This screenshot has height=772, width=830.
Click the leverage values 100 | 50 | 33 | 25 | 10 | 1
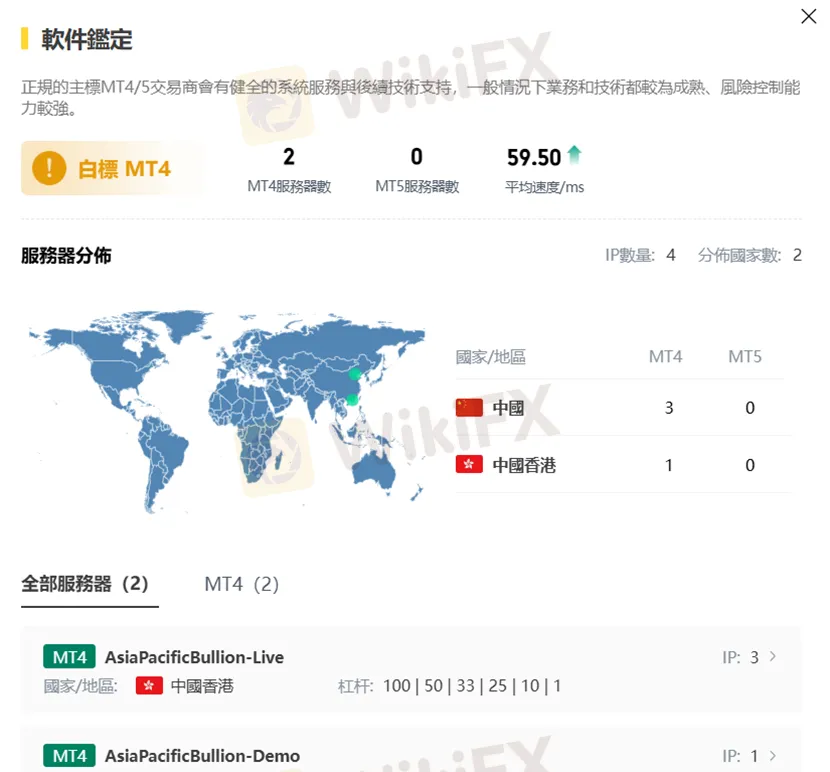pyautogui.click(x=472, y=686)
